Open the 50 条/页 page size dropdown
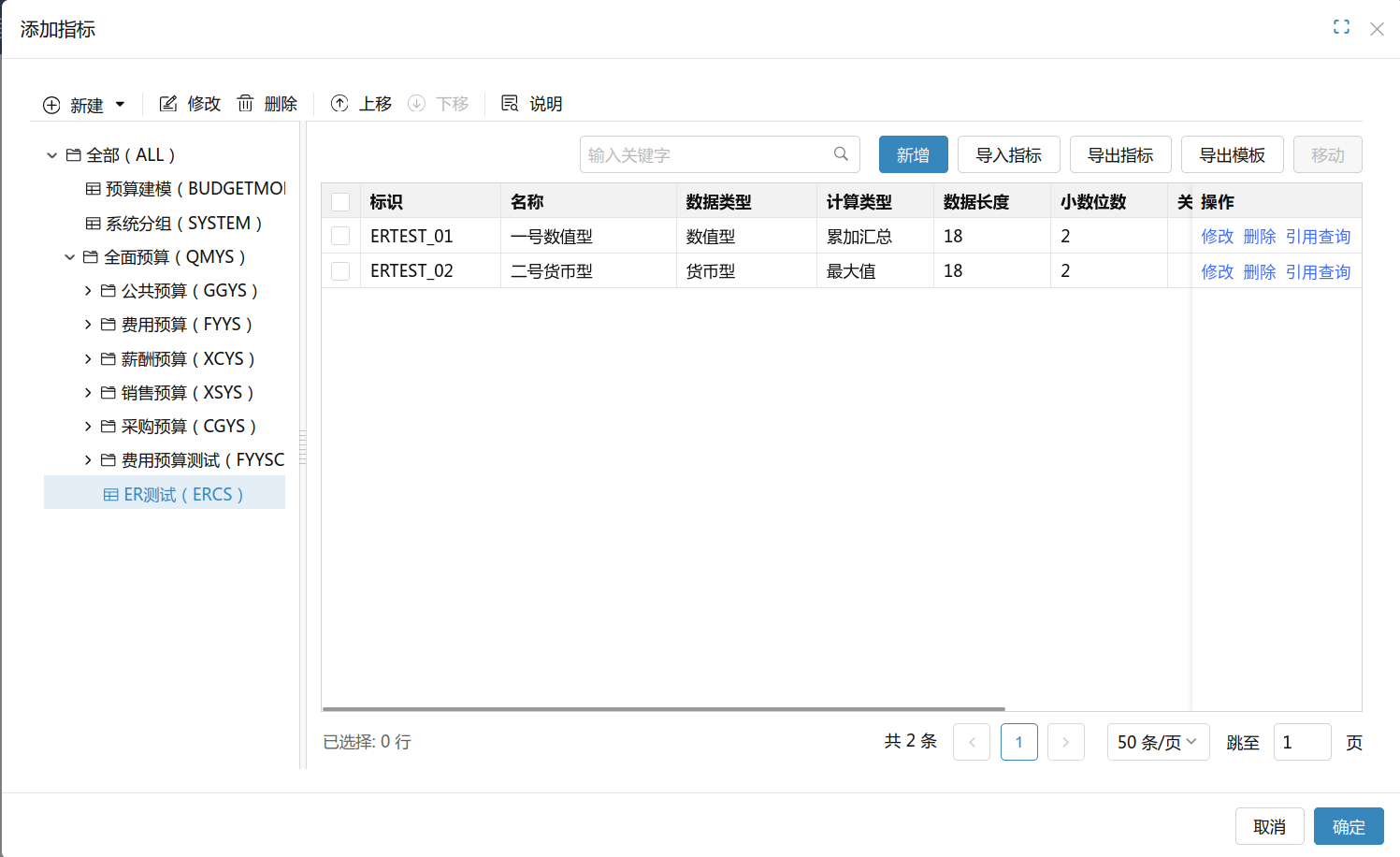The width and height of the screenshot is (1400, 857). click(1158, 742)
